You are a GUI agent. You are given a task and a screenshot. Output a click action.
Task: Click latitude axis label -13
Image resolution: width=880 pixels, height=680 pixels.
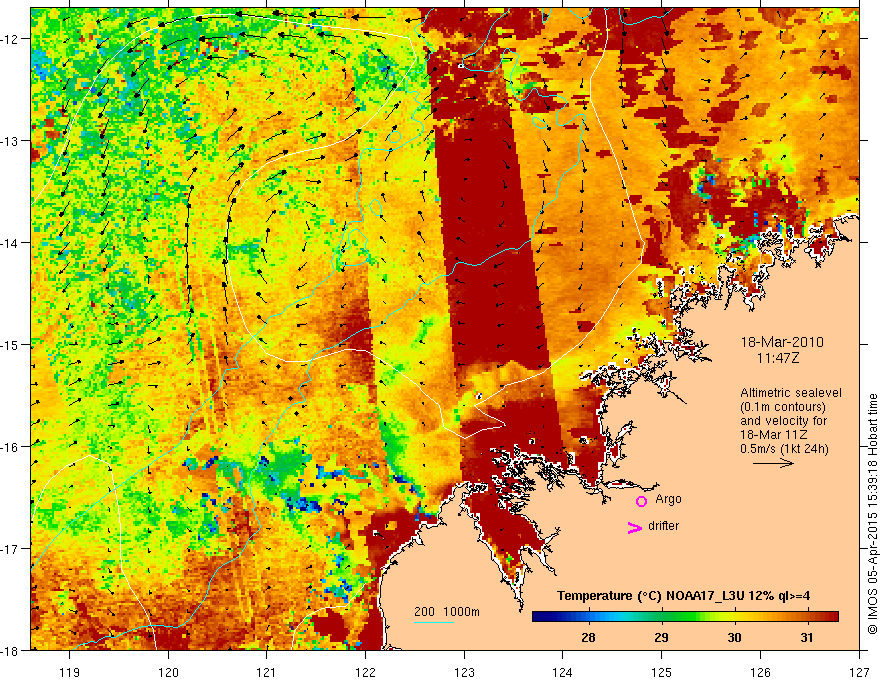coord(11,141)
